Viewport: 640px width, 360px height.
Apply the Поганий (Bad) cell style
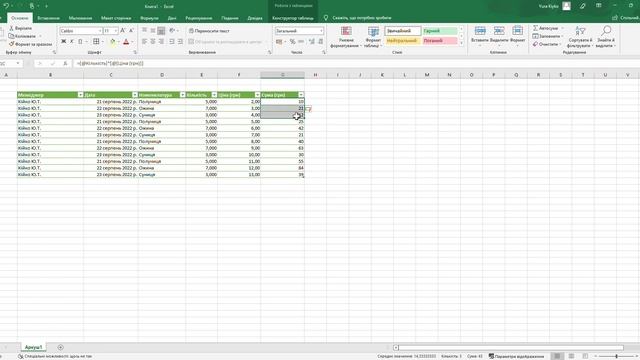(440, 41)
